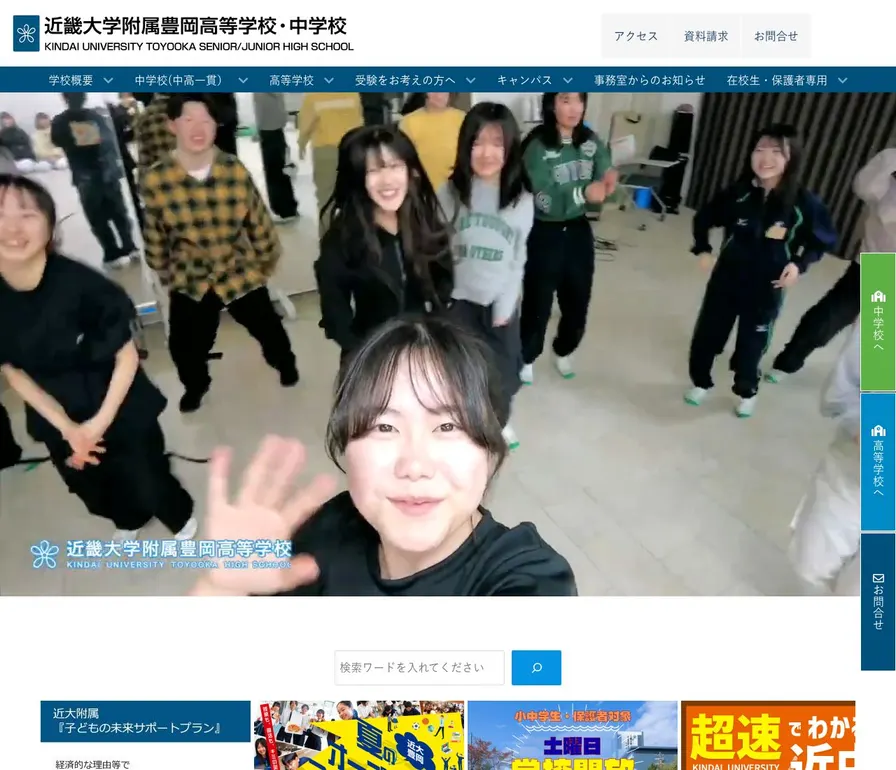Expand the 中学校(中高一貫) menu chevron
Viewport: 896px width, 770px height.
(243, 81)
